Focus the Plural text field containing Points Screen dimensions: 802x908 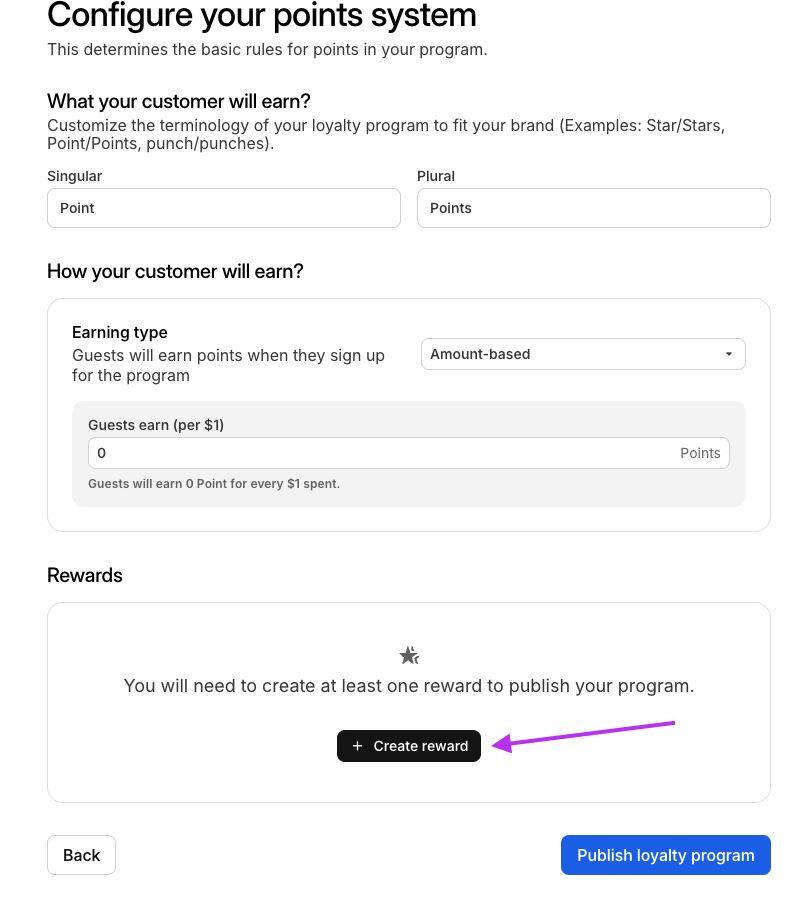coord(593,208)
